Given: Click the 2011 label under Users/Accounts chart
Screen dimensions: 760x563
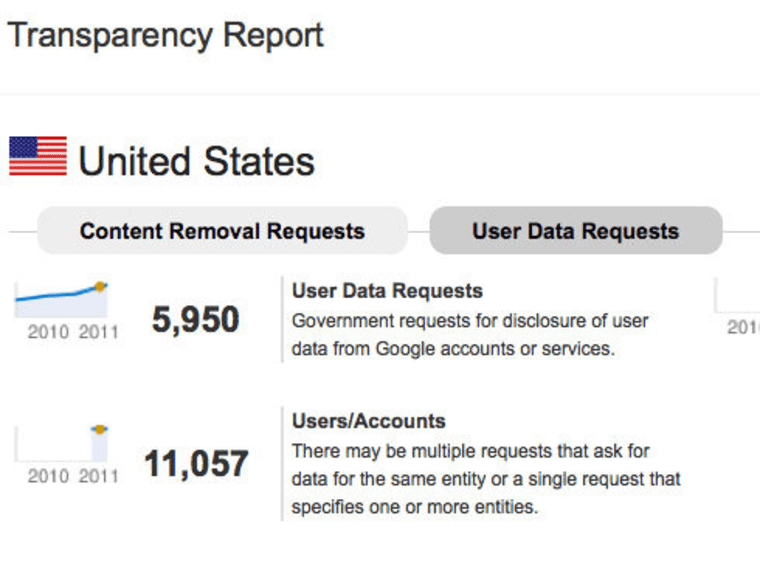Looking at the screenshot, I should point(98,476).
